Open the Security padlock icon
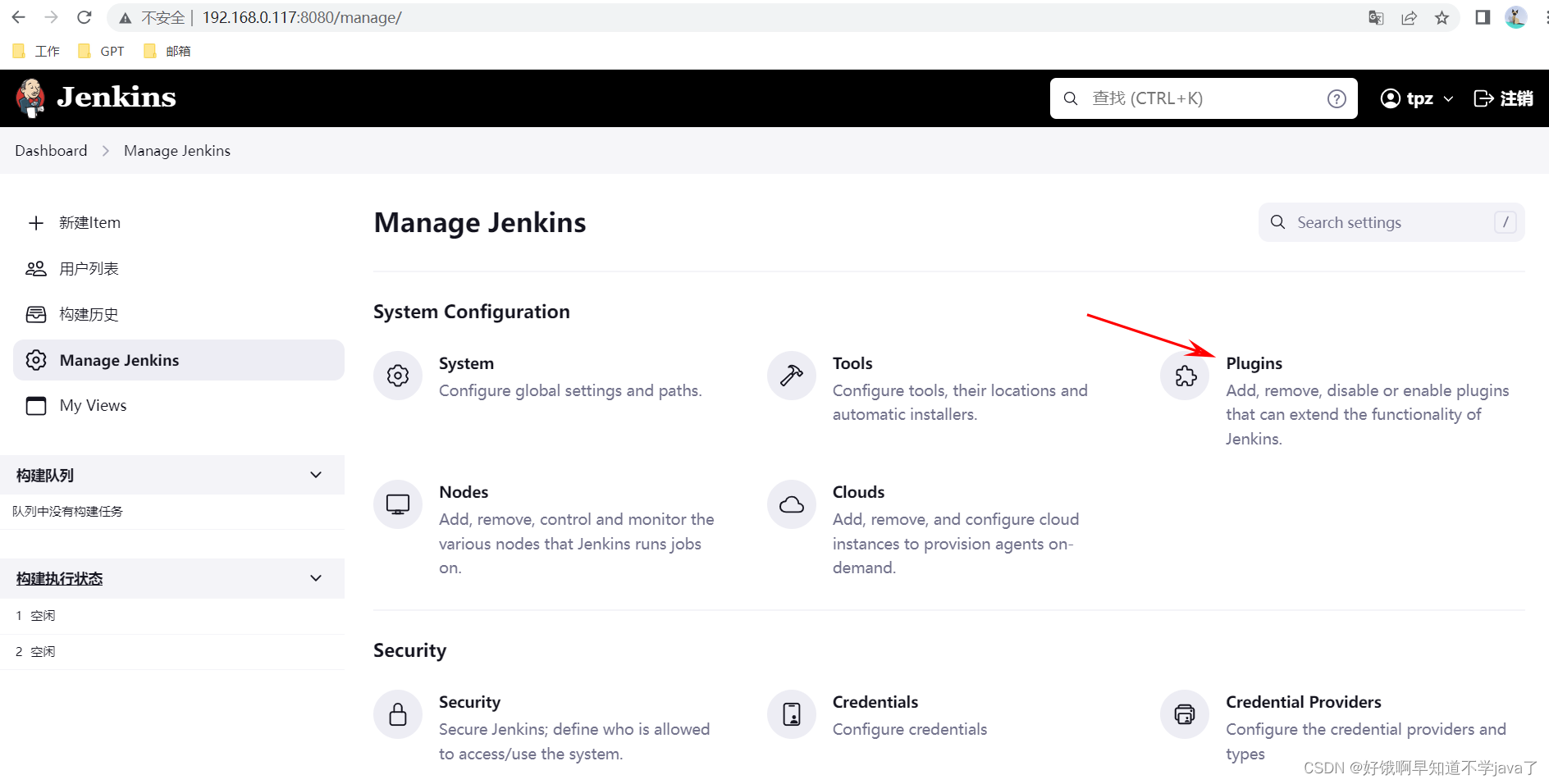This screenshot has height=784, width=1549. (398, 714)
